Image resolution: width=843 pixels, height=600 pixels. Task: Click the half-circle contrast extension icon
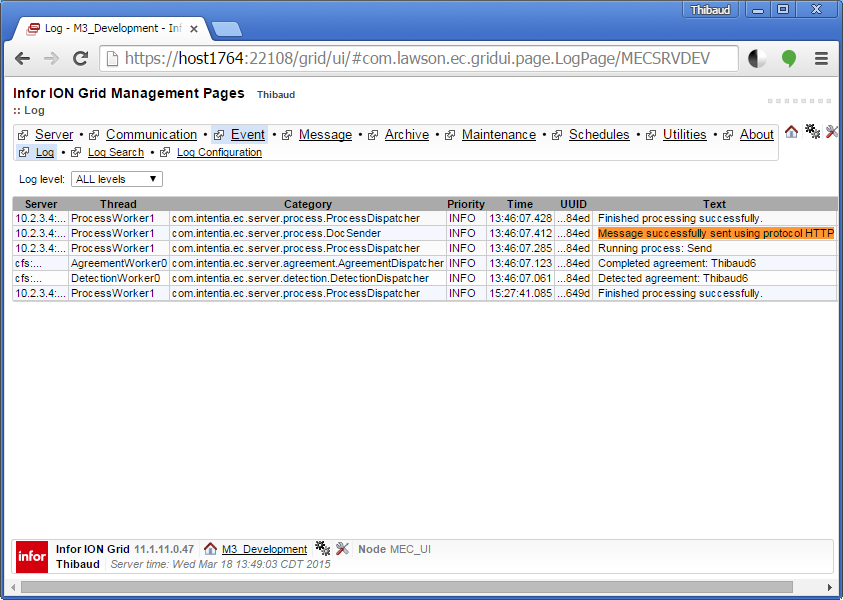point(757,58)
